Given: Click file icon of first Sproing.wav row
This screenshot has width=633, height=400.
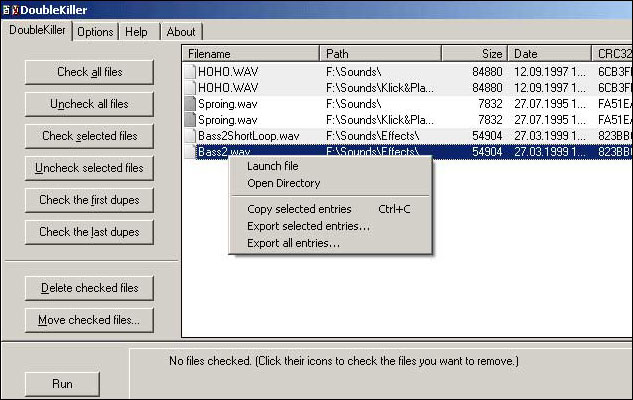Looking at the screenshot, I should [x=190, y=104].
